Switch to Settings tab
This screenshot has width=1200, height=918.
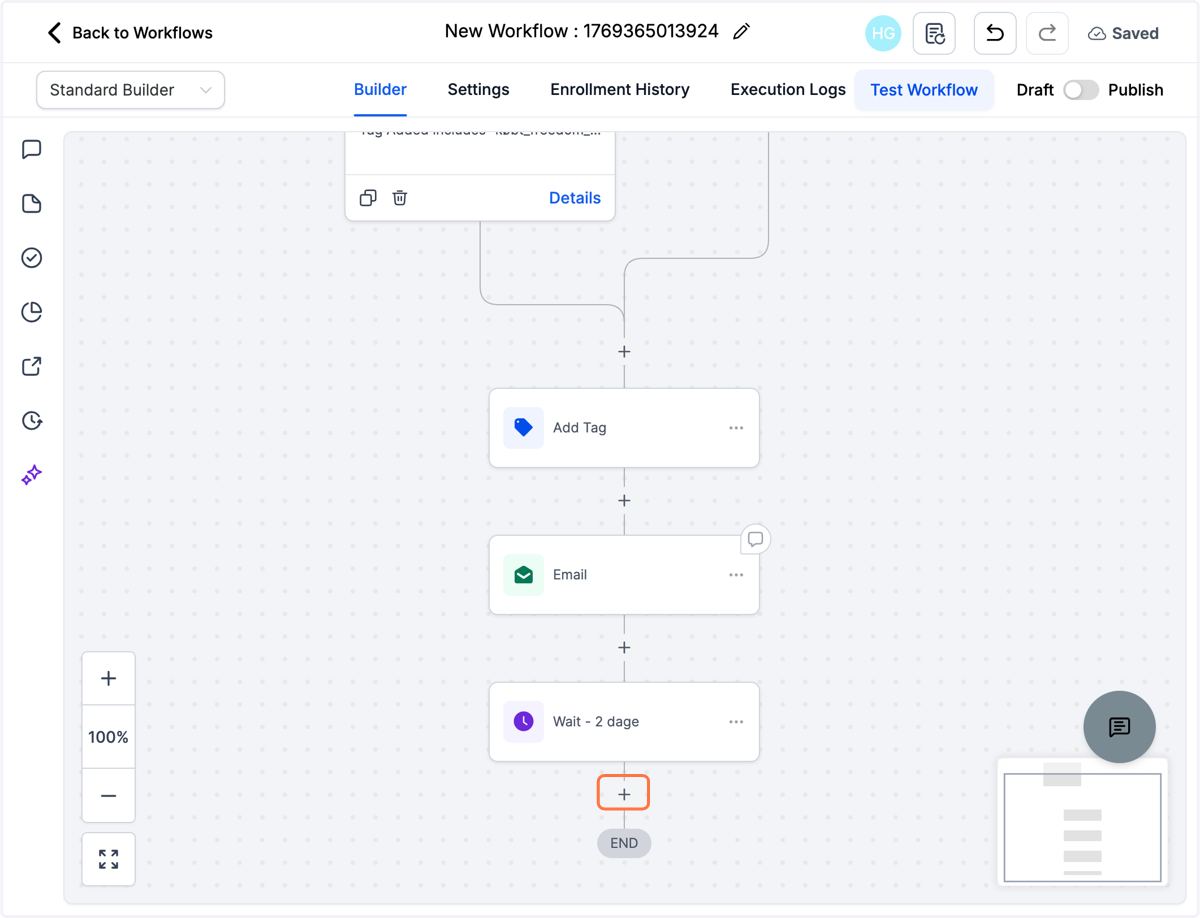coord(478,90)
